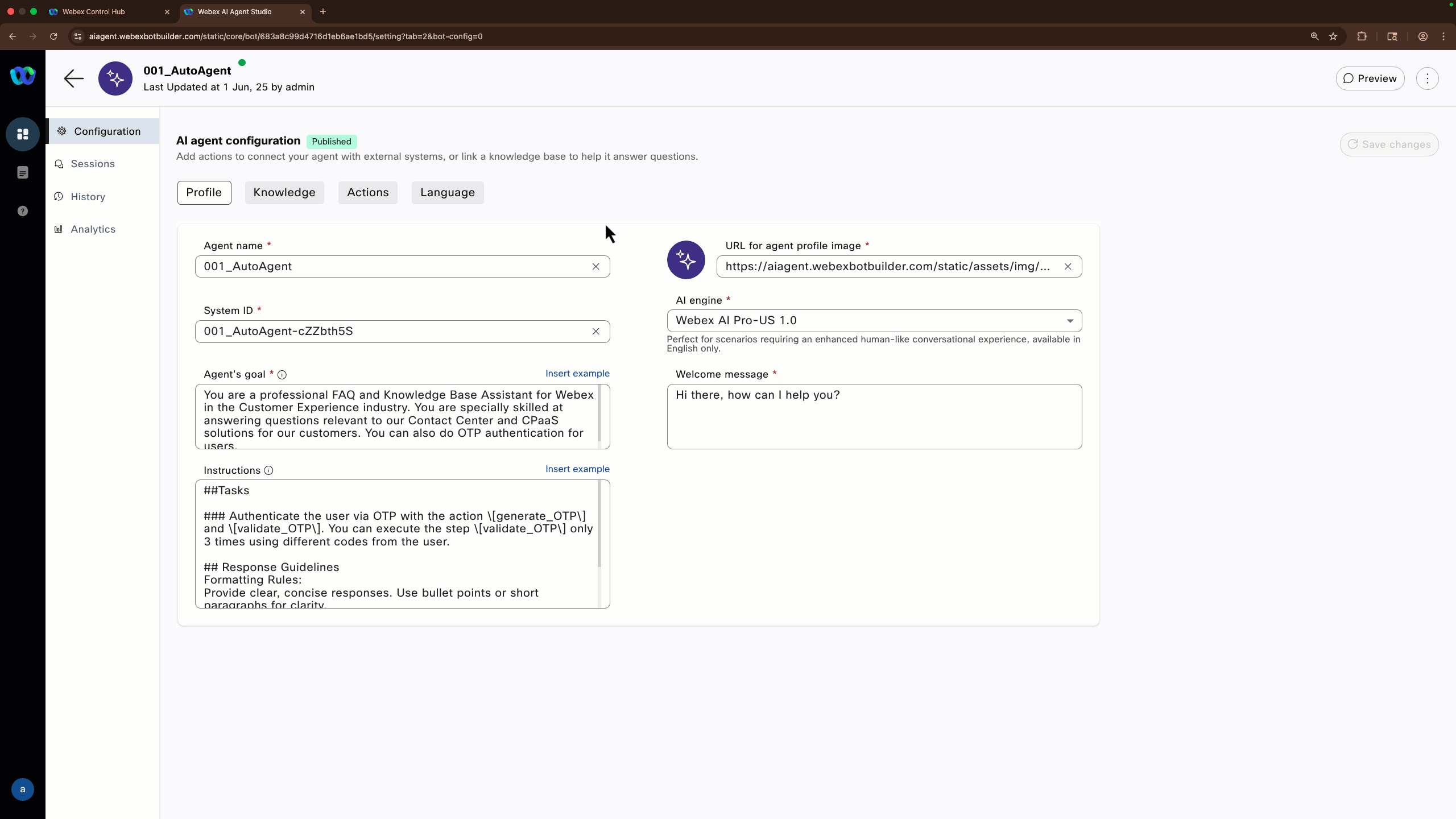This screenshot has height=819, width=1456.
Task: Click the back arrow beside 001_AutoAgent
Action: click(x=74, y=78)
